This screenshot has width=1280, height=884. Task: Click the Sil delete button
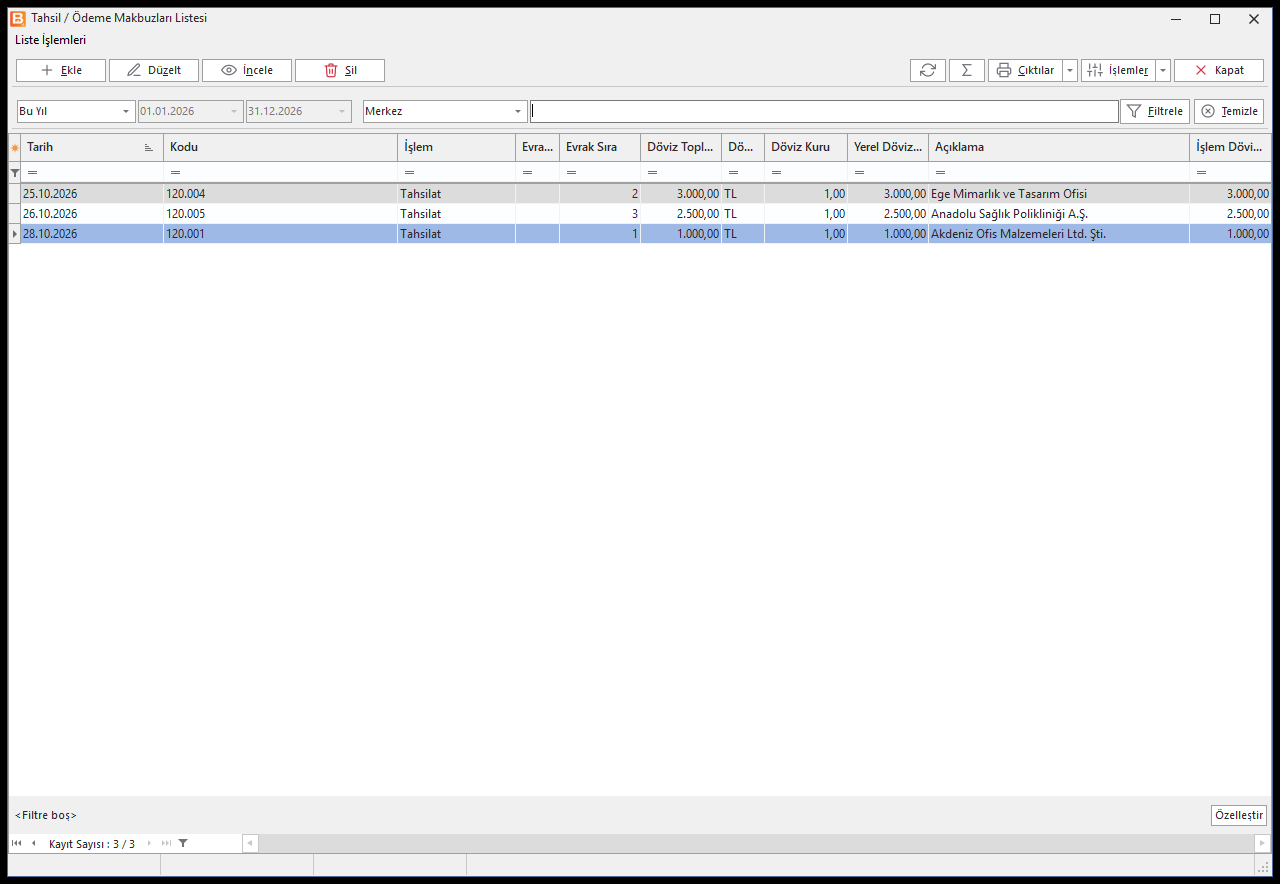(340, 70)
